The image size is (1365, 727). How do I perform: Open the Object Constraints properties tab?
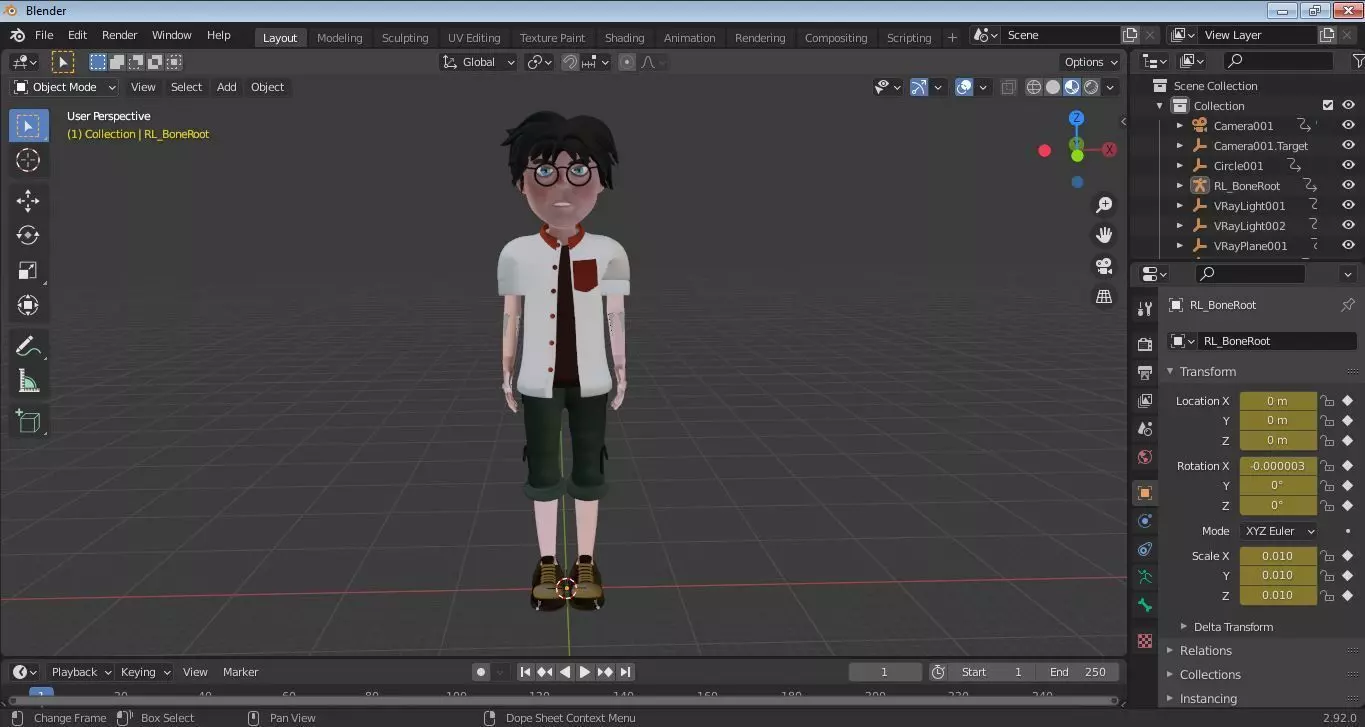coord(1145,549)
